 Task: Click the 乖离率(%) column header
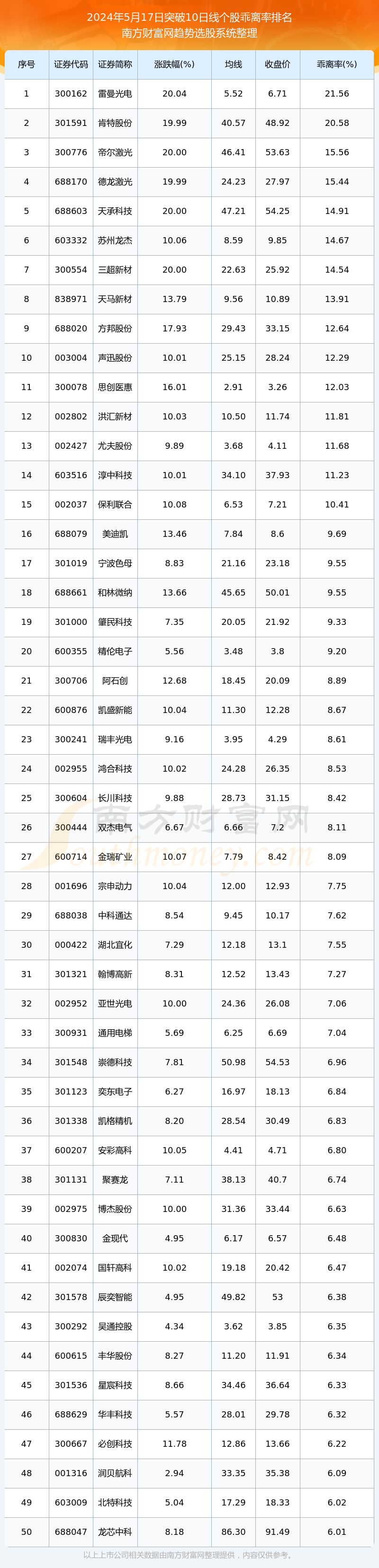[337, 64]
